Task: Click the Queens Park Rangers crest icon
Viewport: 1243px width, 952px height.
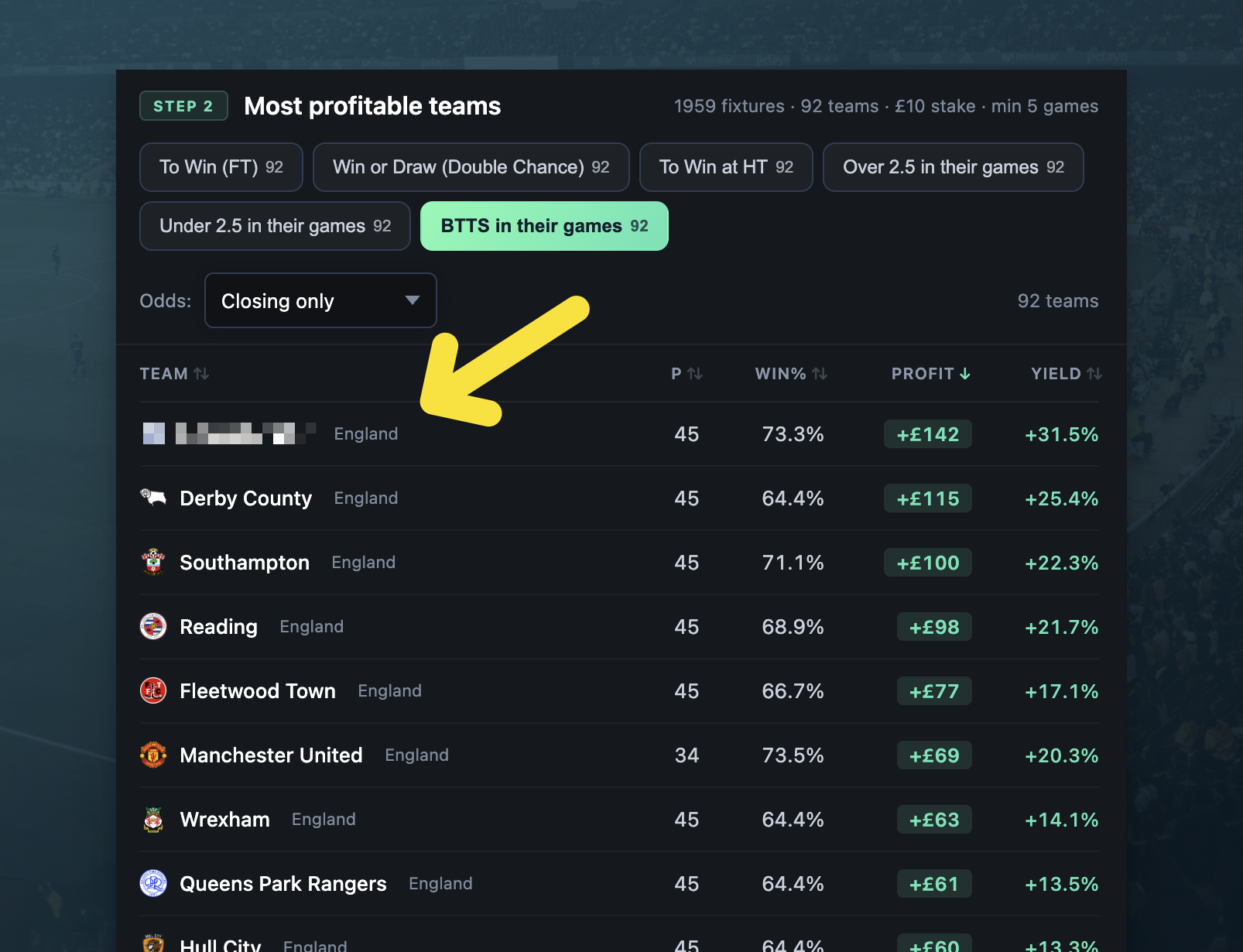Action: 153,883
